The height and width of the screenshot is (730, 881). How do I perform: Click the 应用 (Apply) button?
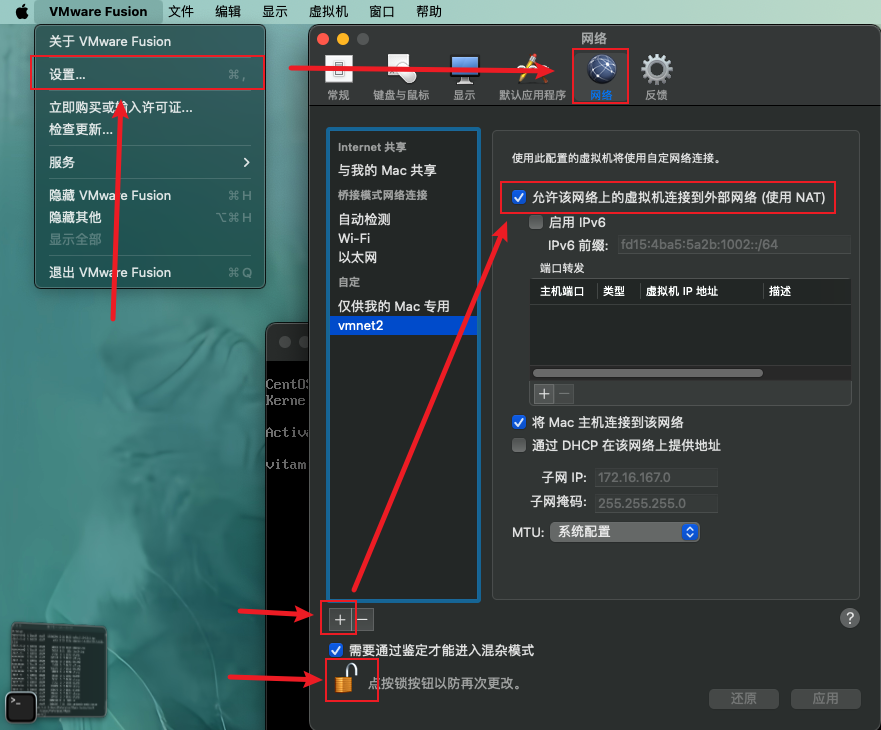[825, 699]
